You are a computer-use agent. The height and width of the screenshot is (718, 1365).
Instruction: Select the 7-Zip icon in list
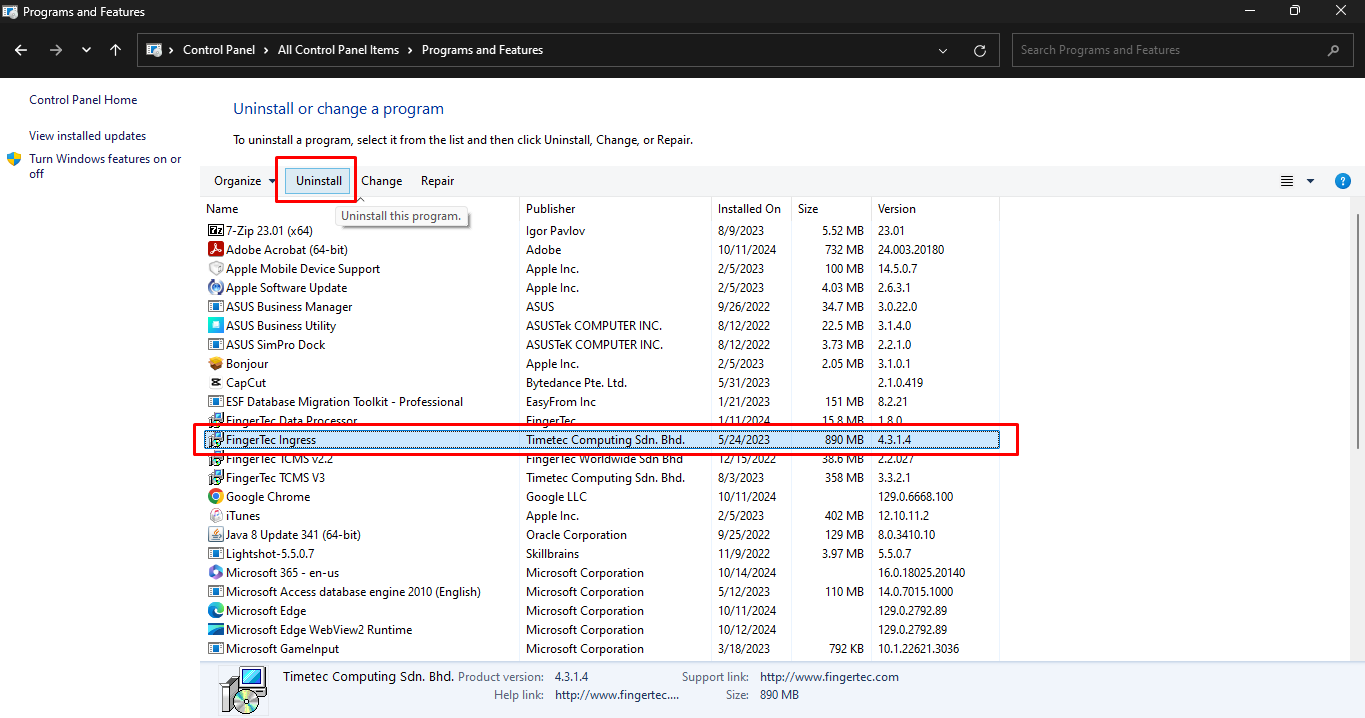point(215,231)
